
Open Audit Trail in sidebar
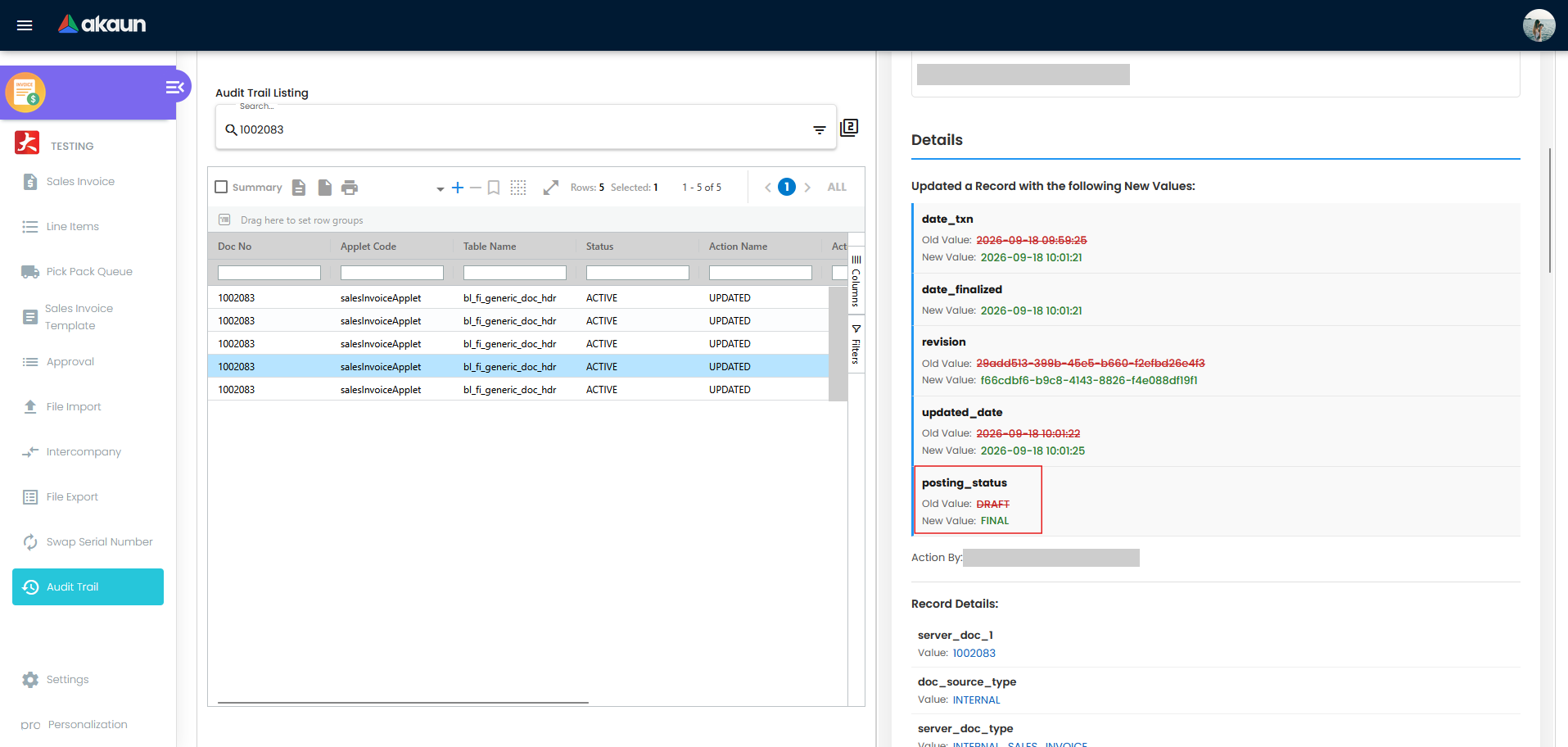[88, 587]
